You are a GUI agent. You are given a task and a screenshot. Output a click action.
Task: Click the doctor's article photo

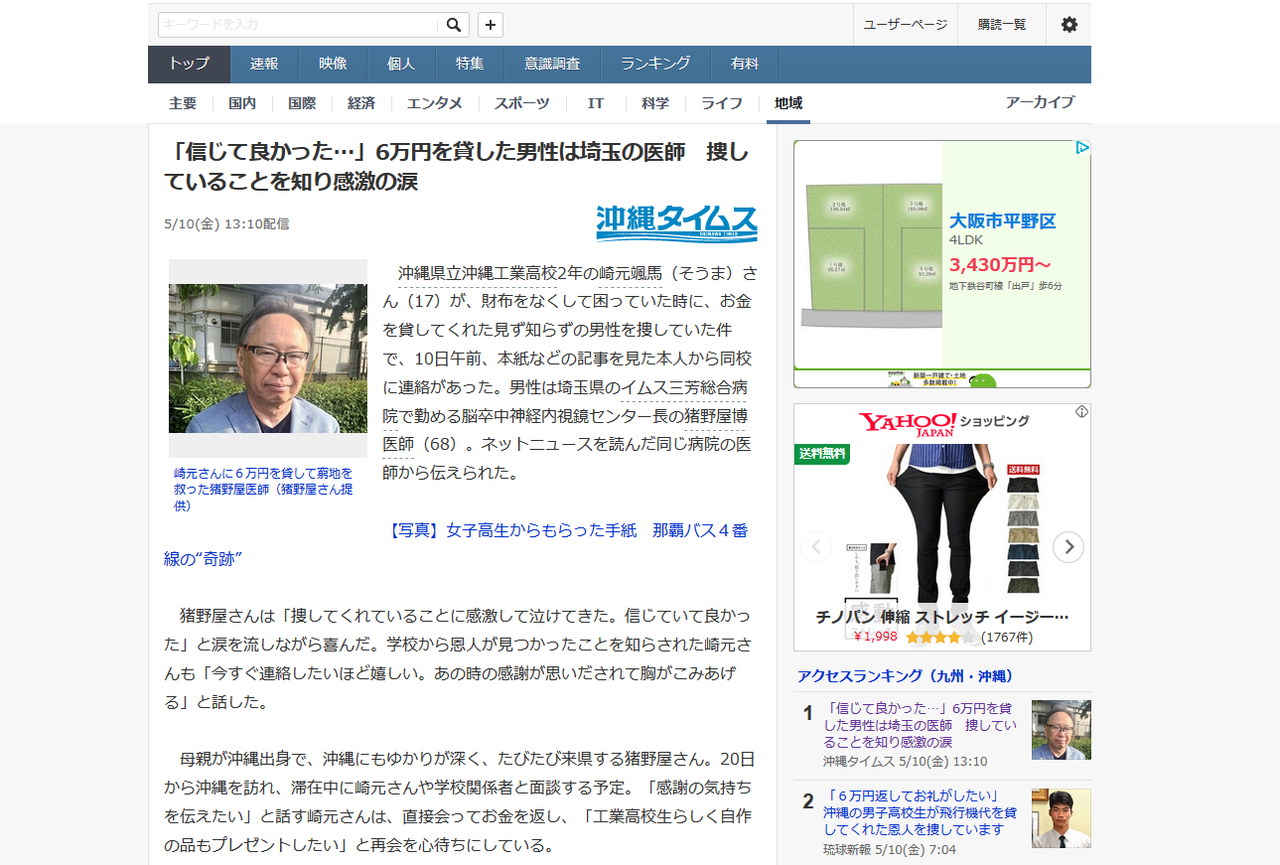point(268,358)
